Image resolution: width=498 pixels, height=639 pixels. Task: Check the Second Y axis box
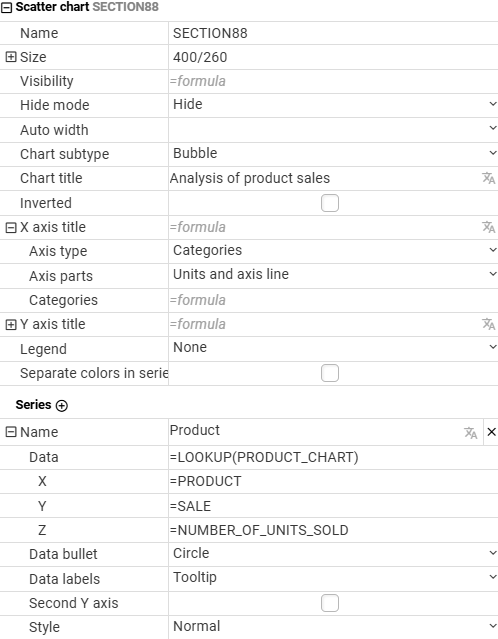coord(330,603)
